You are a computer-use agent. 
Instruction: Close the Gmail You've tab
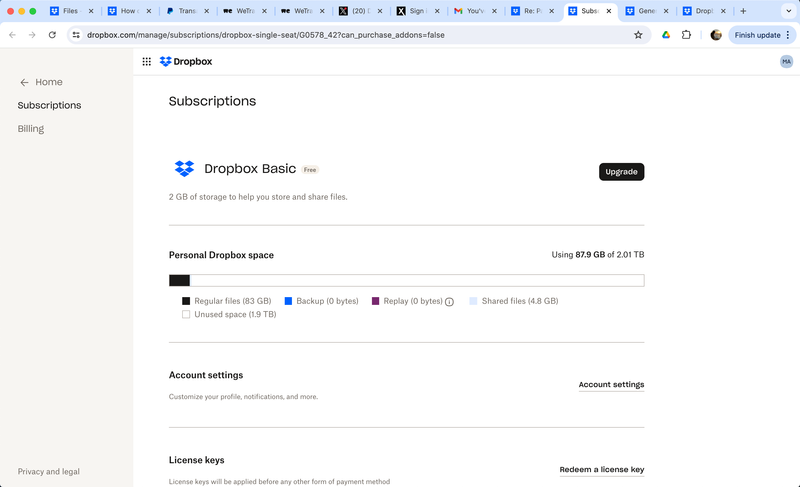click(x=494, y=11)
